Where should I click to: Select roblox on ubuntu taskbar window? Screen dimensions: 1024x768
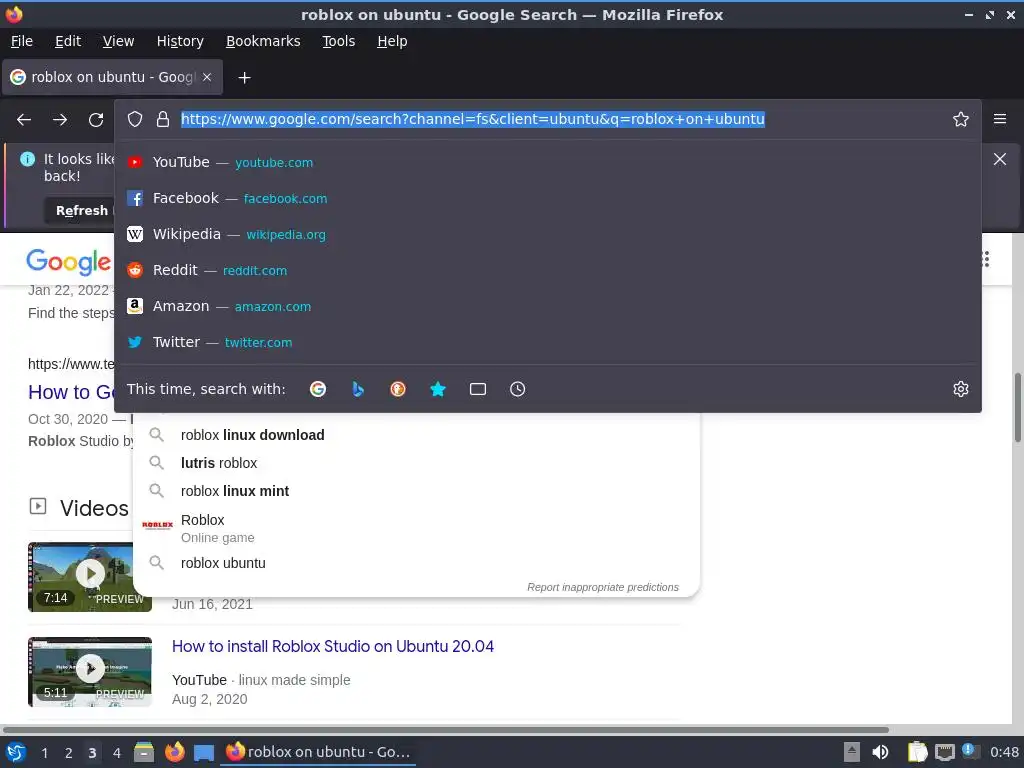click(x=319, y=752)
